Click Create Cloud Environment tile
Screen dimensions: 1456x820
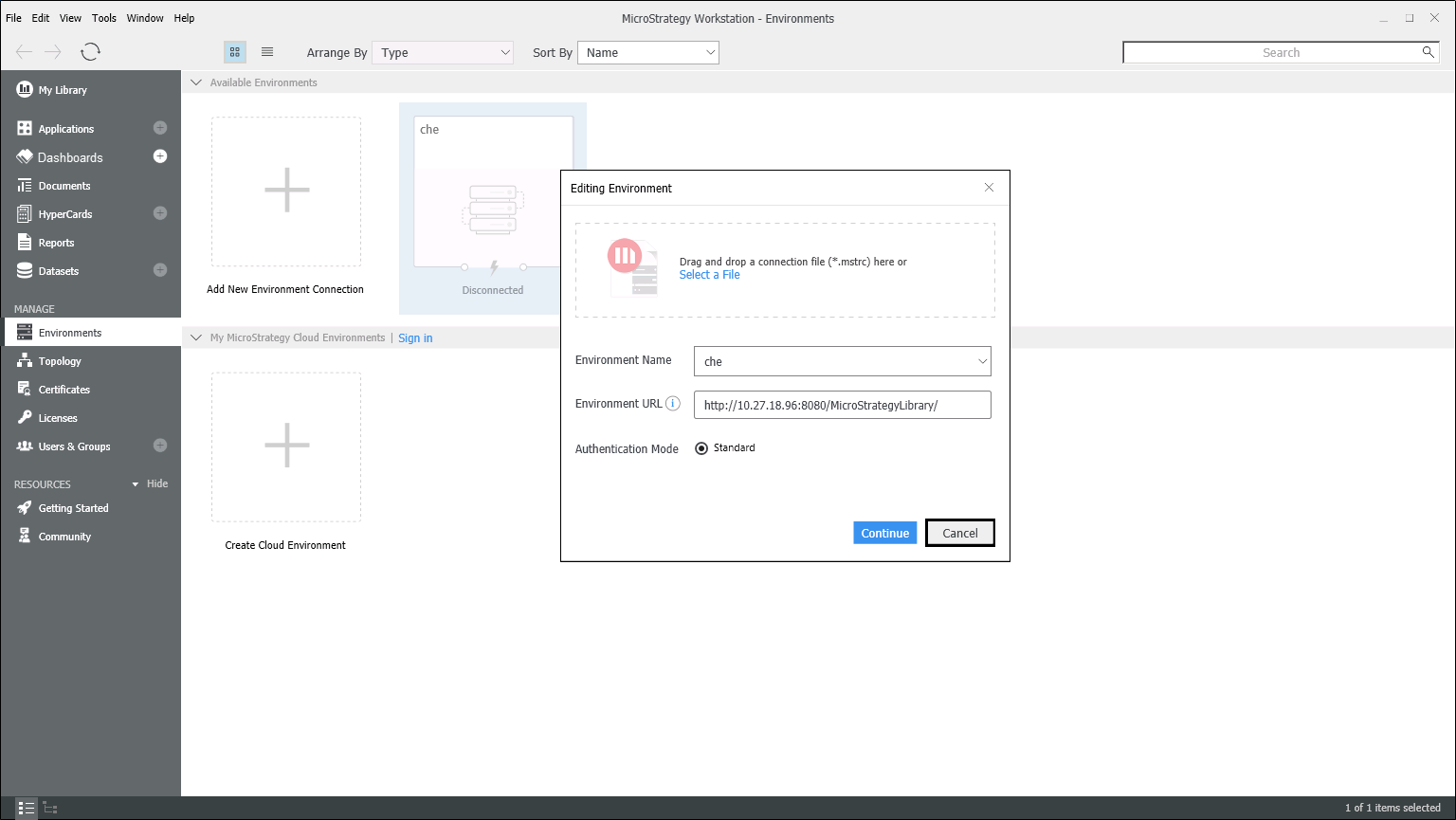tap(286, 446)
